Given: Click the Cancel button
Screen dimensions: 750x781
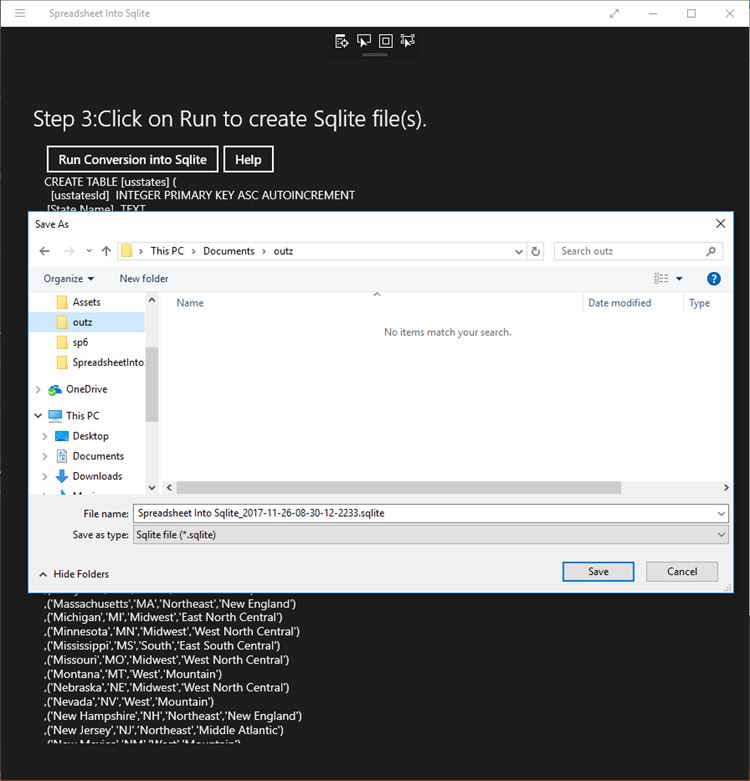Looking at the screenshot, I should (682, 571).
